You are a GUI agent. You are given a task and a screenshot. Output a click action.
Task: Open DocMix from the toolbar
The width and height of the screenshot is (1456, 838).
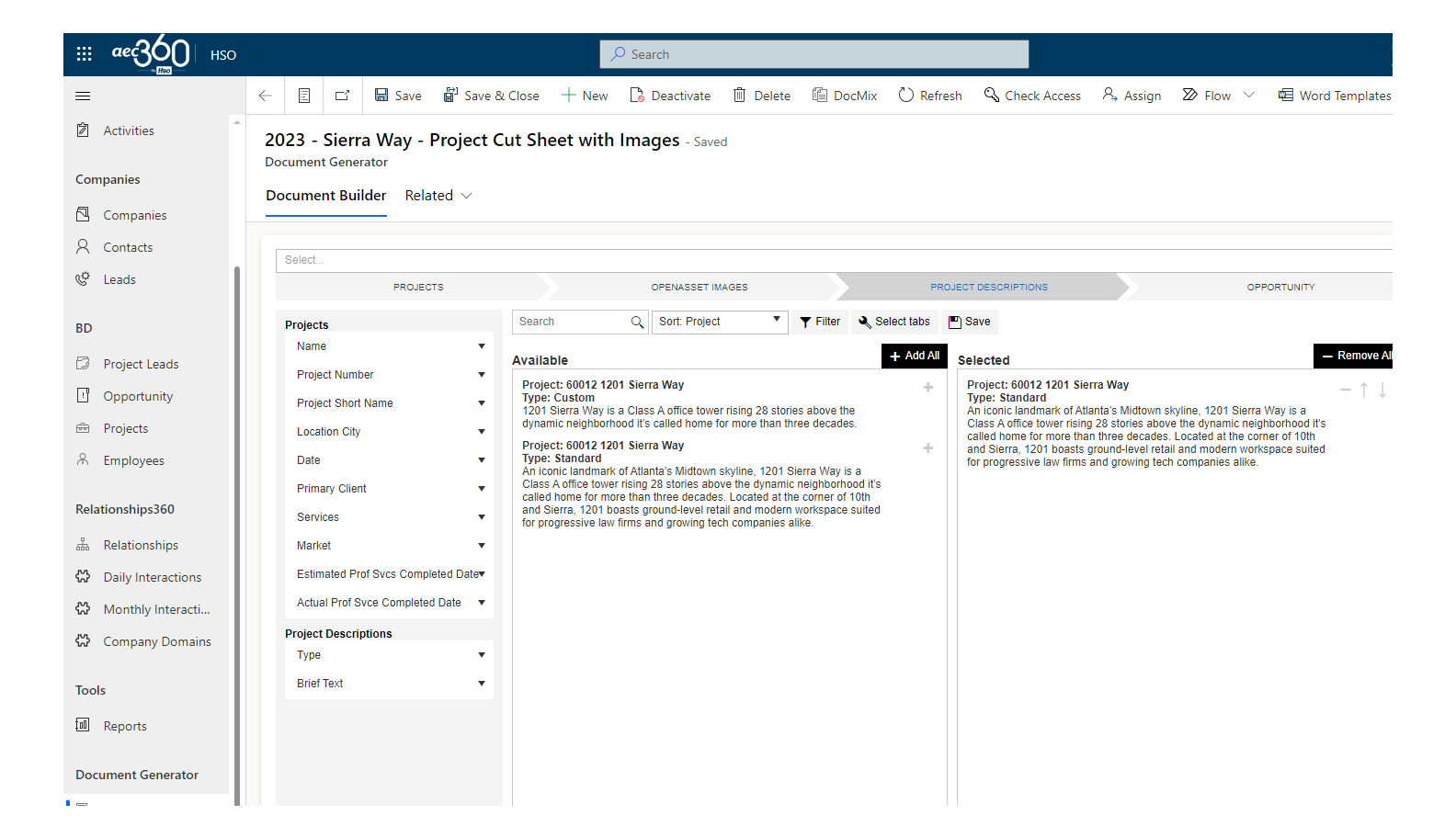tap(845, 96)
